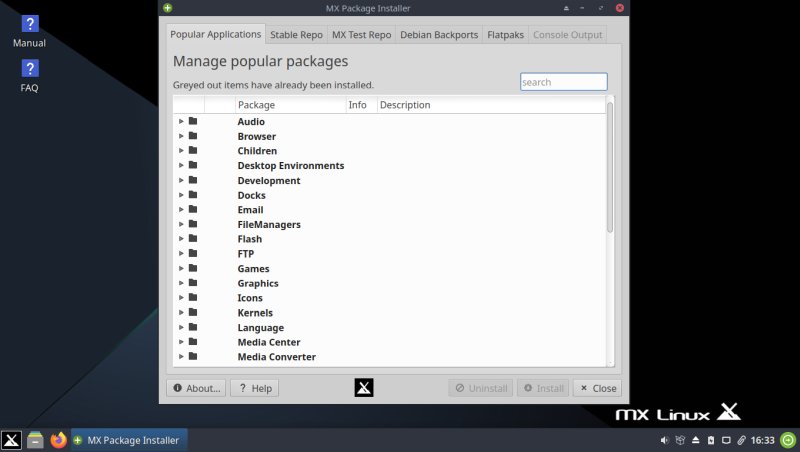Click the Media Converter folder icon

[x=193, y=356]
